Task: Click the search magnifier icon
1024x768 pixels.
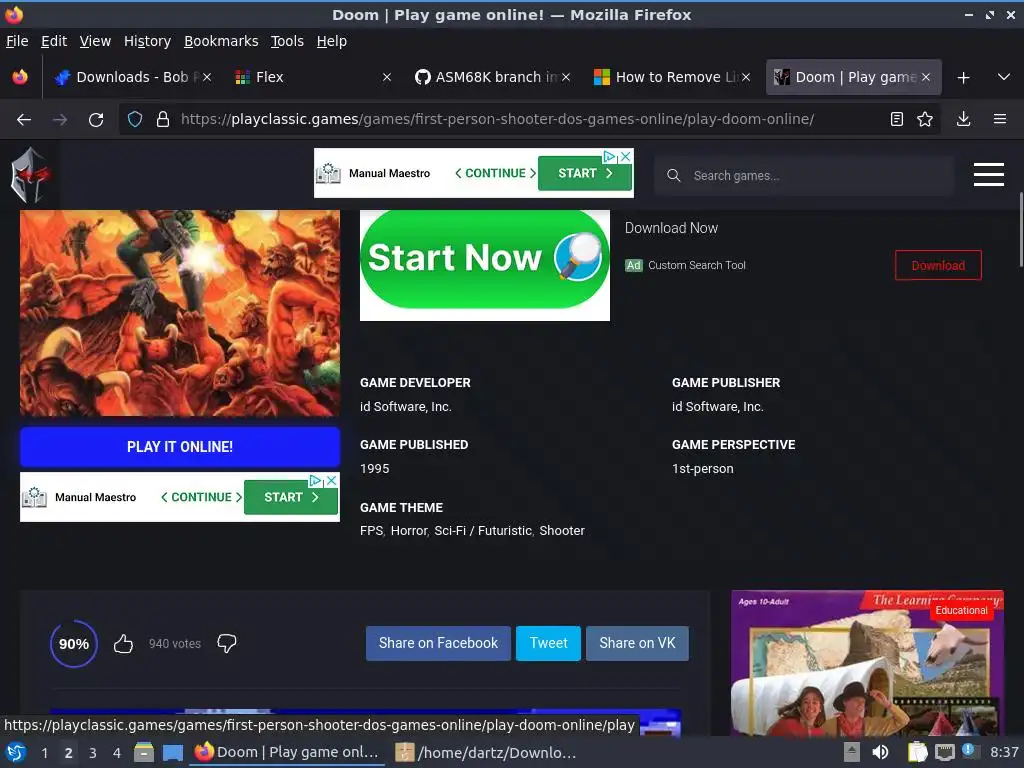Action: [x=673, y=176]
